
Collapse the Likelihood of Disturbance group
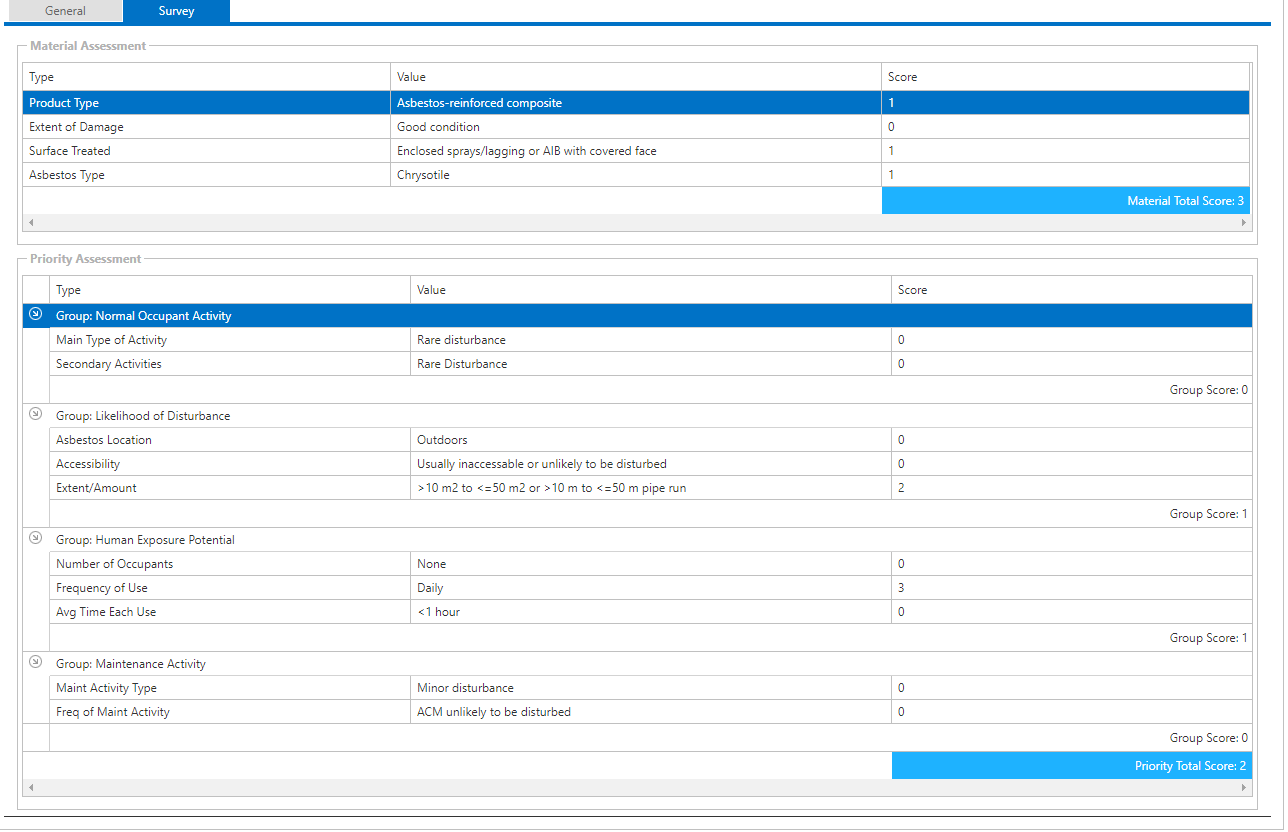point(36,414)
